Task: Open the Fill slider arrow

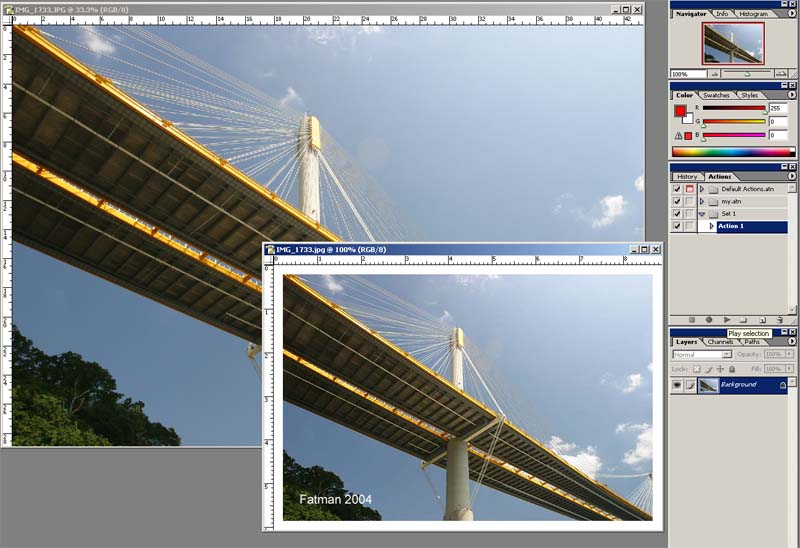Action: pyautogui.click(x=789, y=368)
